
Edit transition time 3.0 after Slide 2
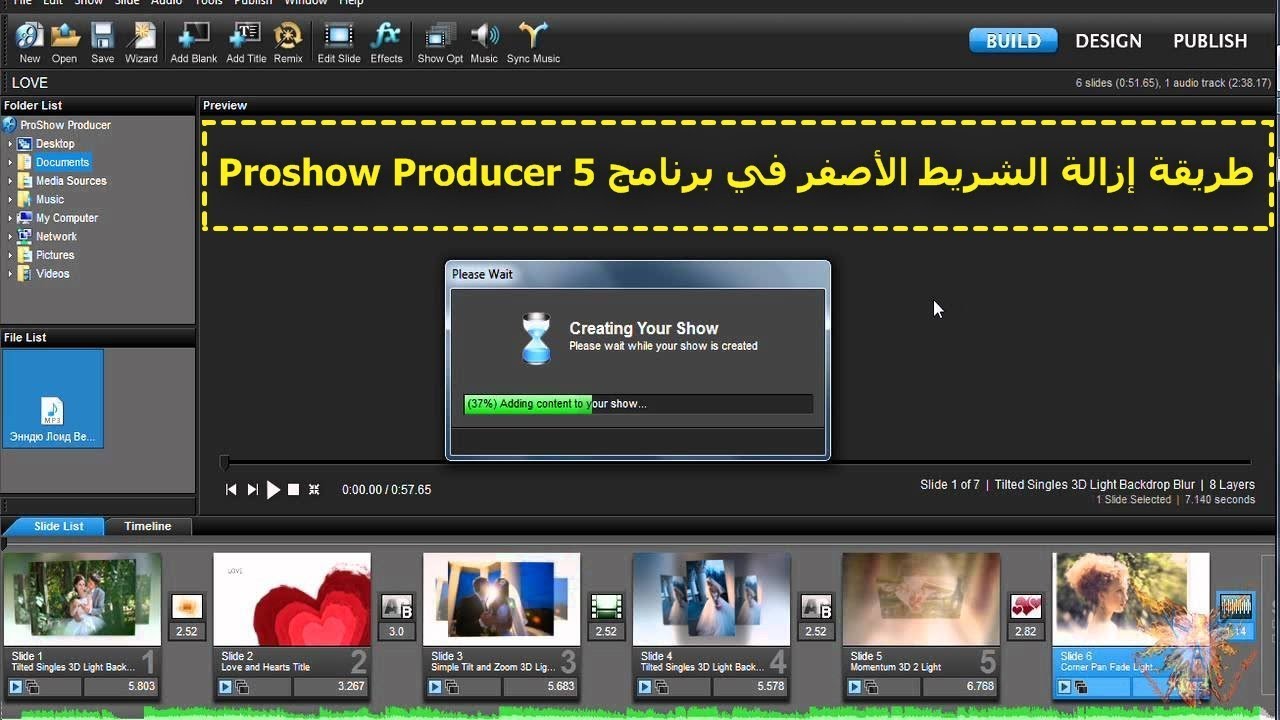(397, 632)
